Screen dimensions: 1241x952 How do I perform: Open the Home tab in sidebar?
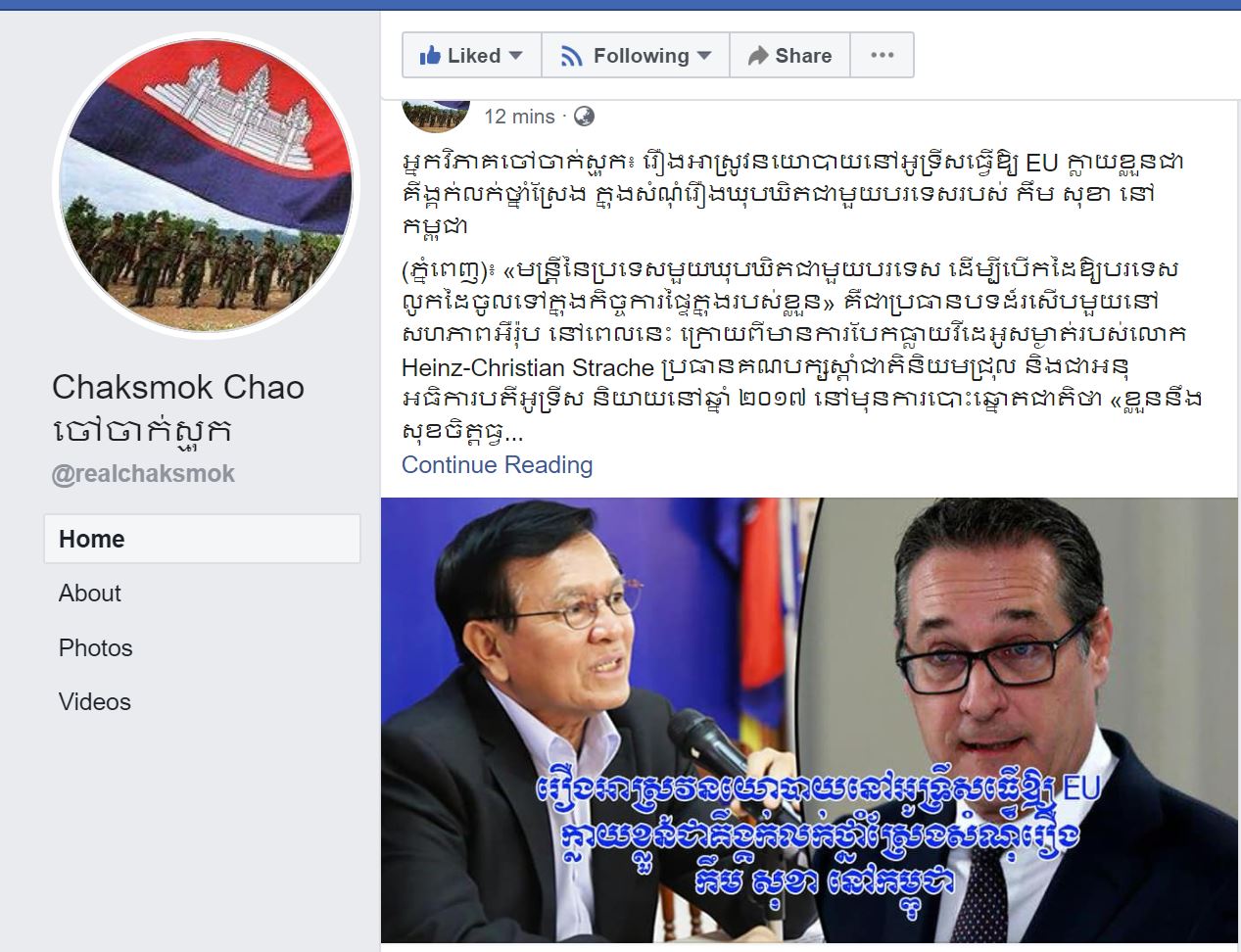pos(202,539)
